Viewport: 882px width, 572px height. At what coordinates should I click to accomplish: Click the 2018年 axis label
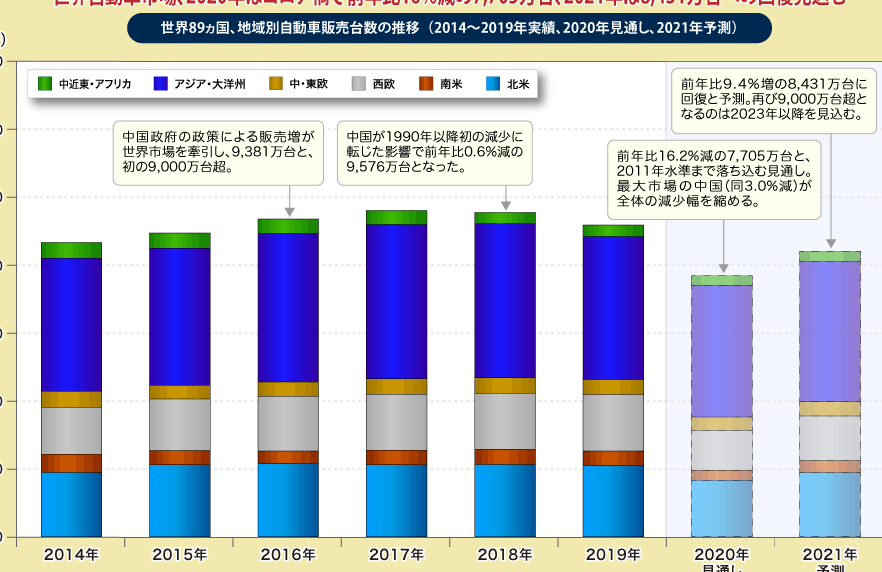coord(505,554)
